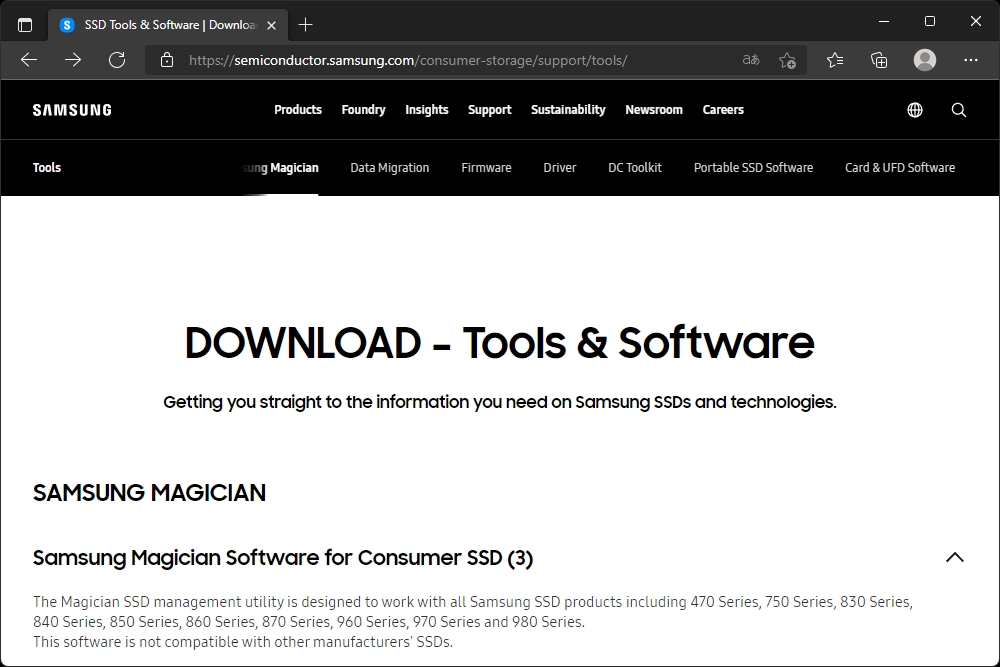The image size is (1000, 667).
Task: Minimize the browser window
Action: [x=884, y=21]
